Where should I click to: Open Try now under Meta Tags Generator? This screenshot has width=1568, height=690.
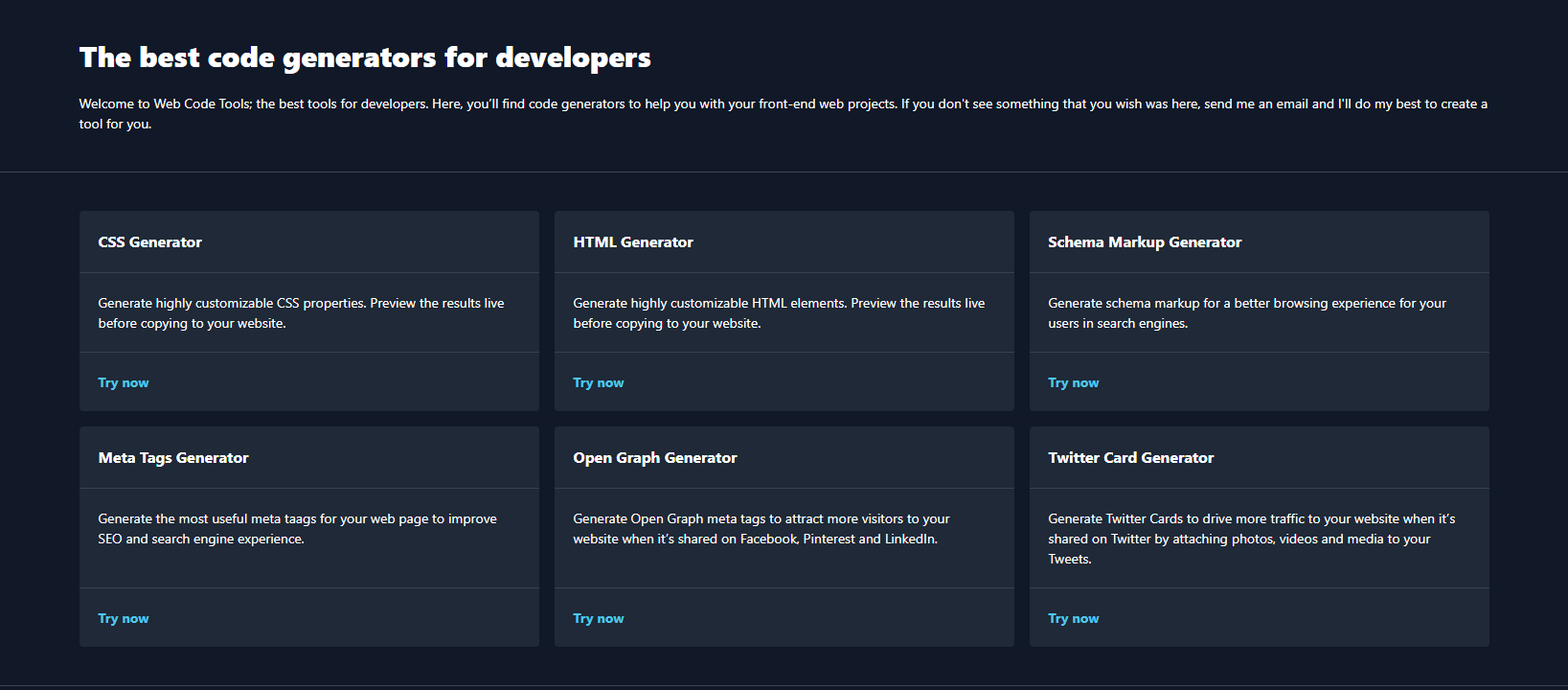click(x=123, y=618)
